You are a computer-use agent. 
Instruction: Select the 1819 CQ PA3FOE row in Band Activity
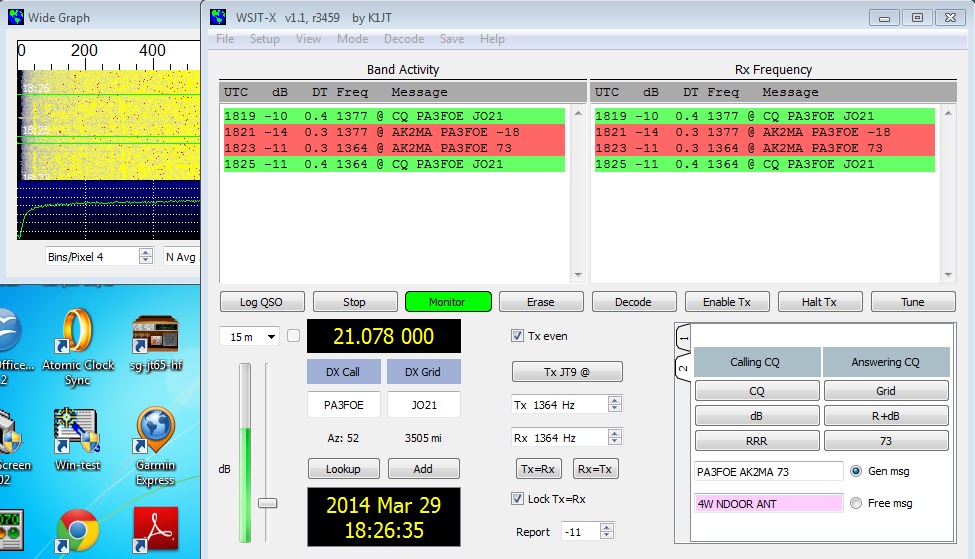(x=394, y=116)
